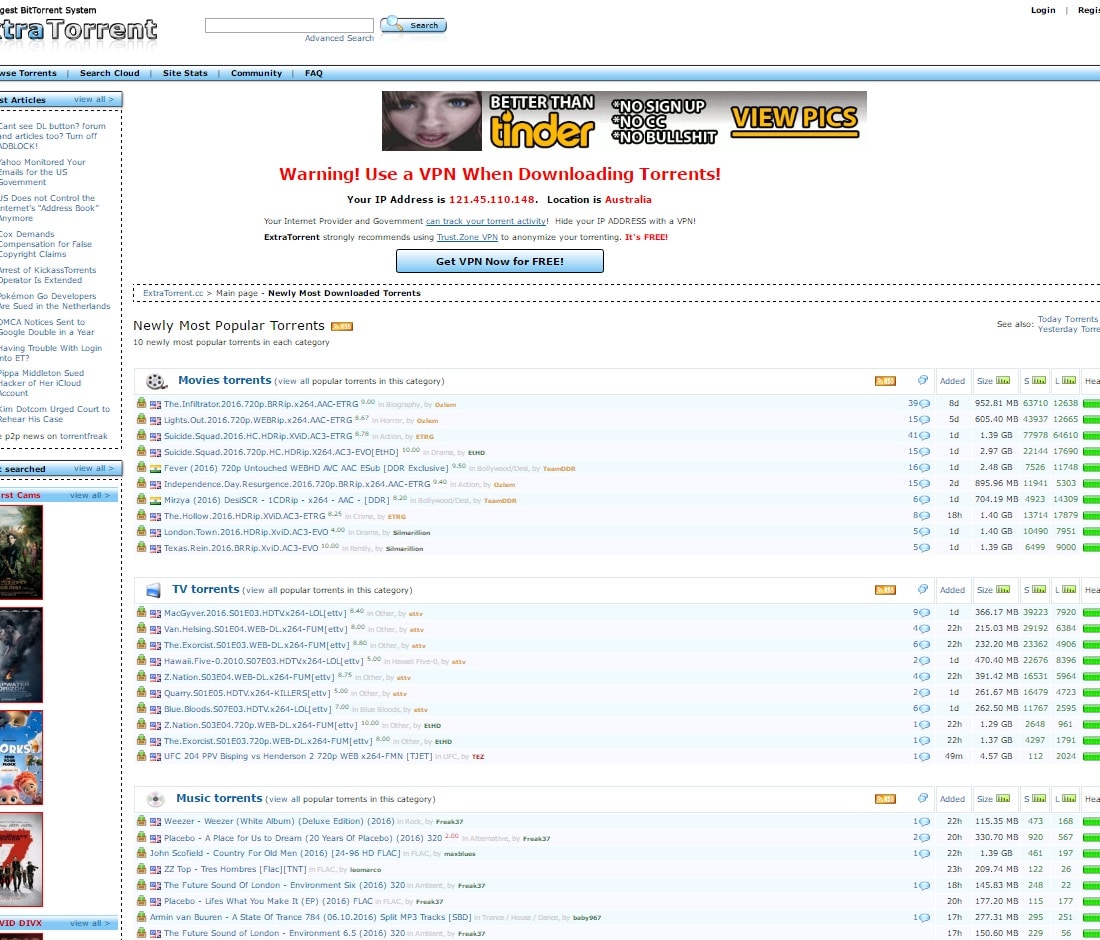Click download icon for The.Infiltrator.2016.720p torrent
This screenshot has height=940, width=1100.
[x=141, y=403]
